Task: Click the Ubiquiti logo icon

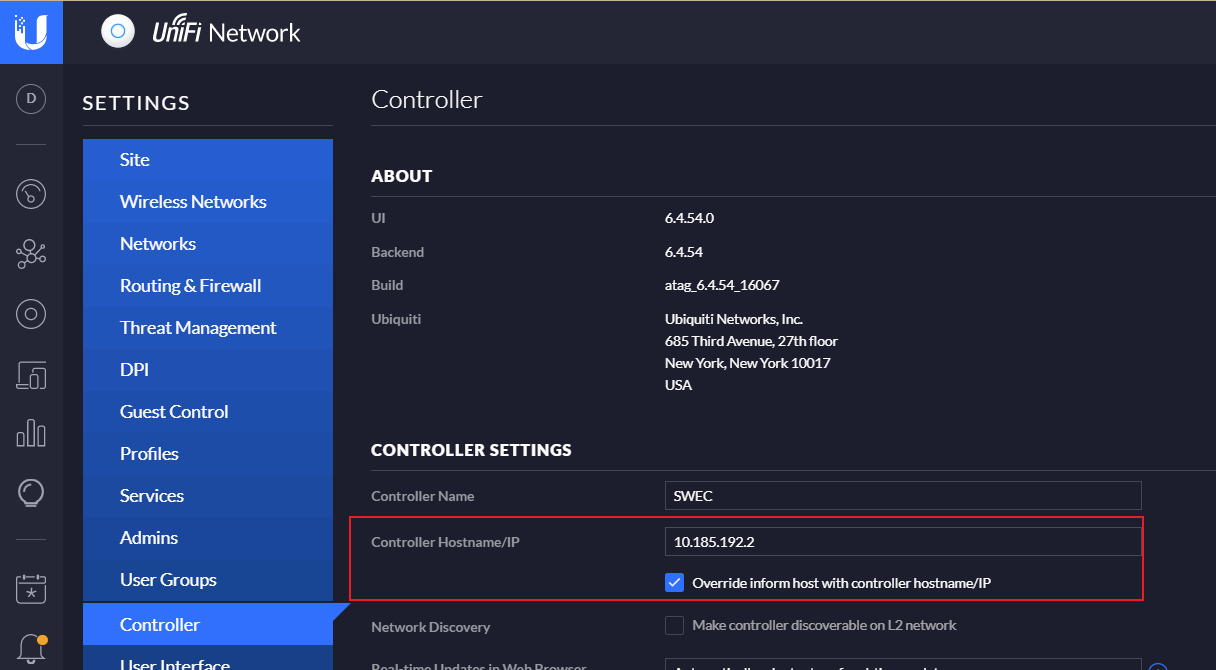Action: [31, 32]
